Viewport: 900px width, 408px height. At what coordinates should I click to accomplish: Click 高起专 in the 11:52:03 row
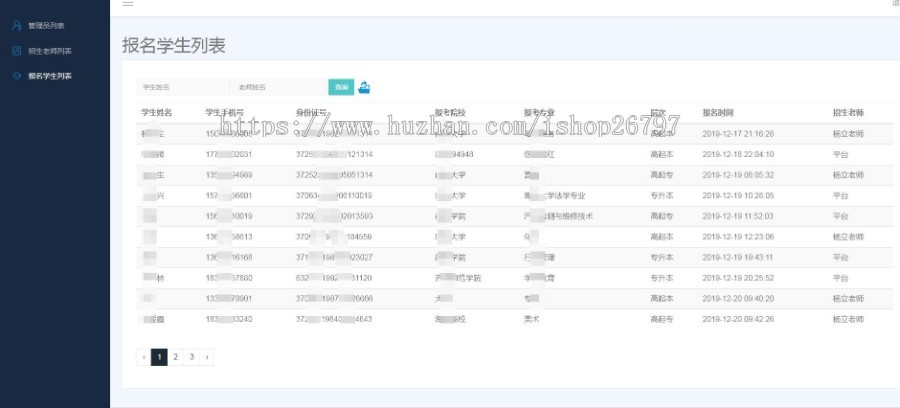(662, 216)
